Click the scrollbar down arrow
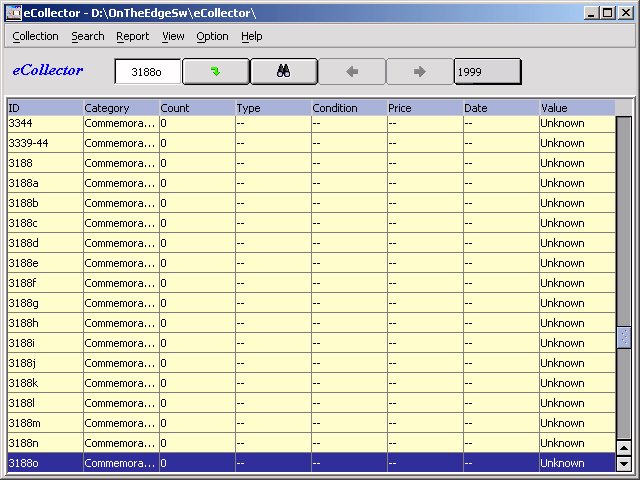Viewport: 640px width, 480px height. pyautogui.click(x=625, y=464)
